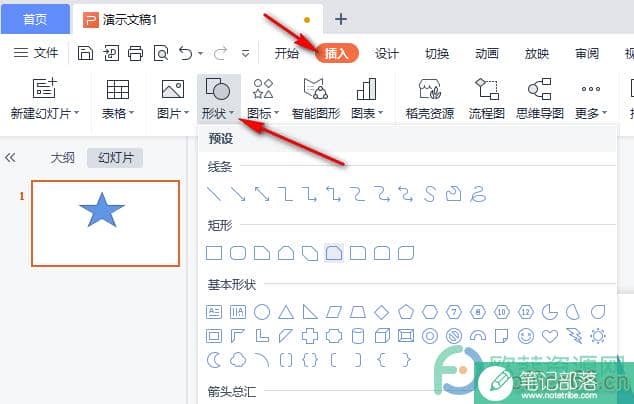Select the trapezoid shape
This screenshot has height=404, width=634.
tap(358, 312)
